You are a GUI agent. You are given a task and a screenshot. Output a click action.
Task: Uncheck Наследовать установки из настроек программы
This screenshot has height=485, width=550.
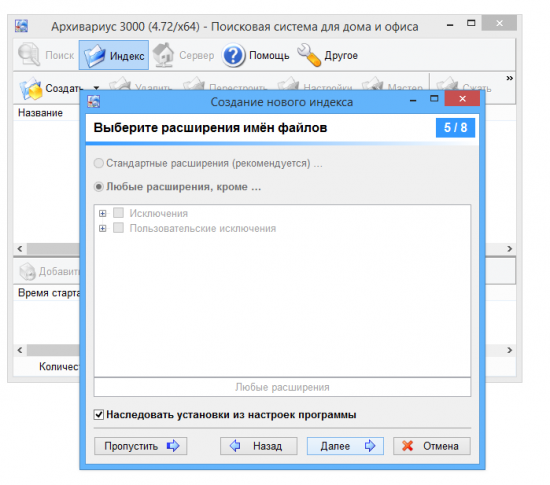99,415
